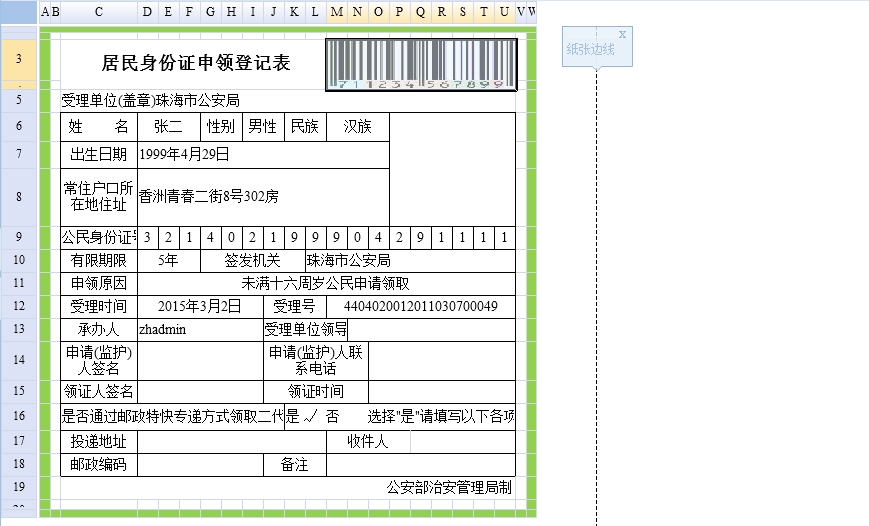
Task: Click the select-all corner of the sheet
Action: coord(19,12)
